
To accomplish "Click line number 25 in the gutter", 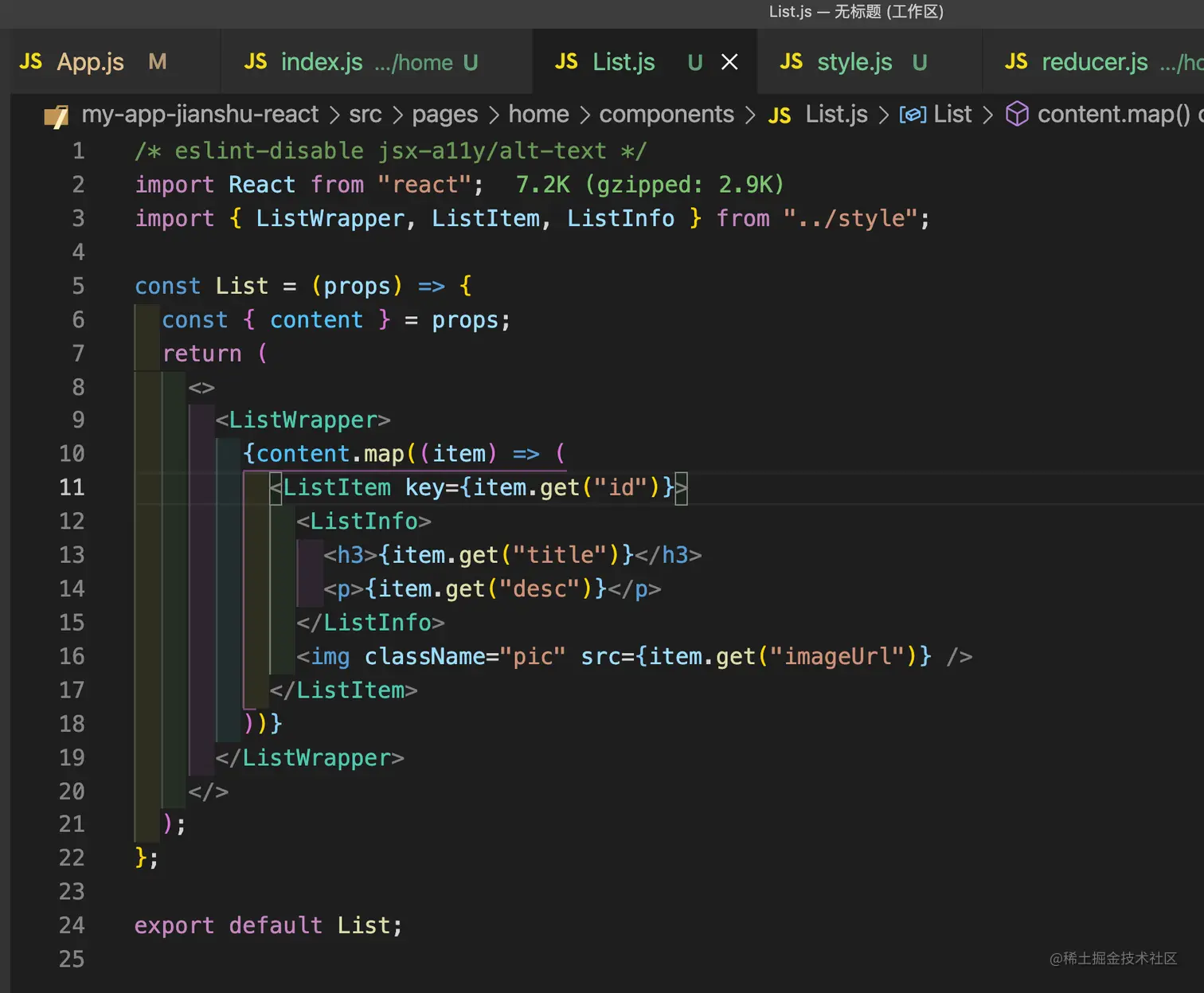I will (72, 959).
